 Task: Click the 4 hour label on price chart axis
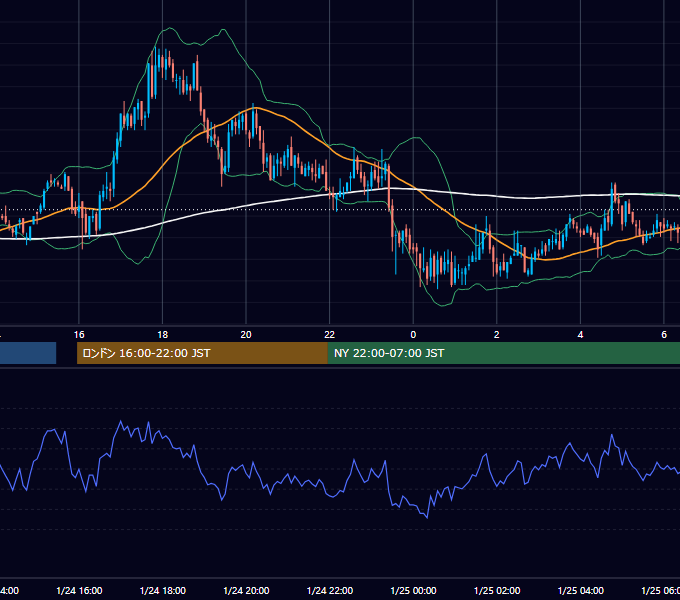click(x=580, y=335)
